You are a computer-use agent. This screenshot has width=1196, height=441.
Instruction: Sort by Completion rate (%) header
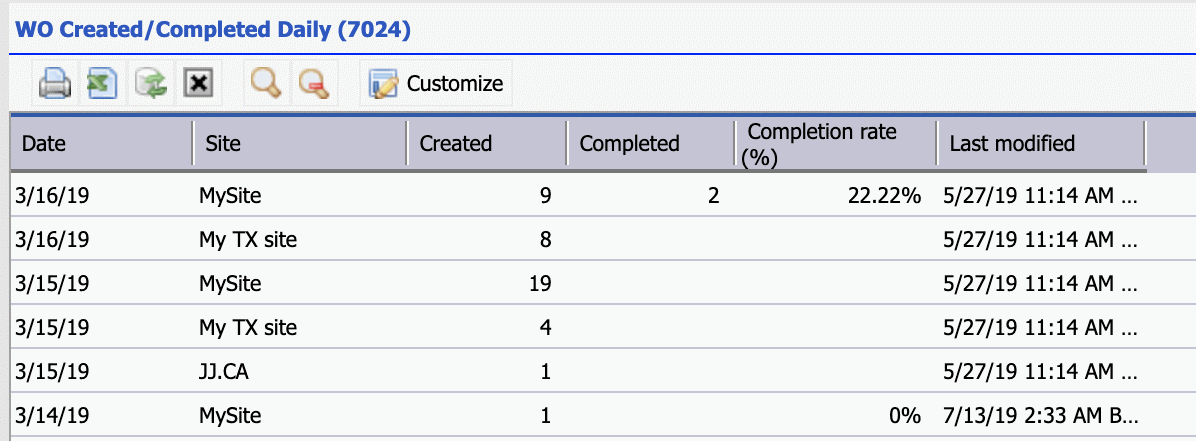pyautogui.click(x=822, y=144)
